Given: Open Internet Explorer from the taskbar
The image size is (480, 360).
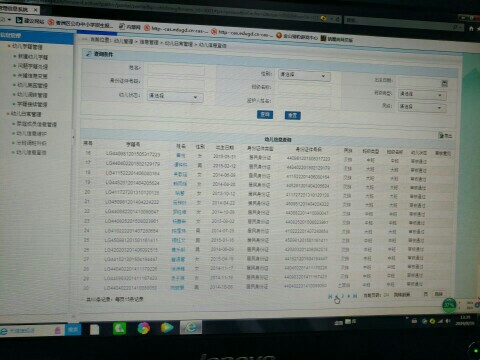Looking at the screenshot, I should (x=191, y=327).
